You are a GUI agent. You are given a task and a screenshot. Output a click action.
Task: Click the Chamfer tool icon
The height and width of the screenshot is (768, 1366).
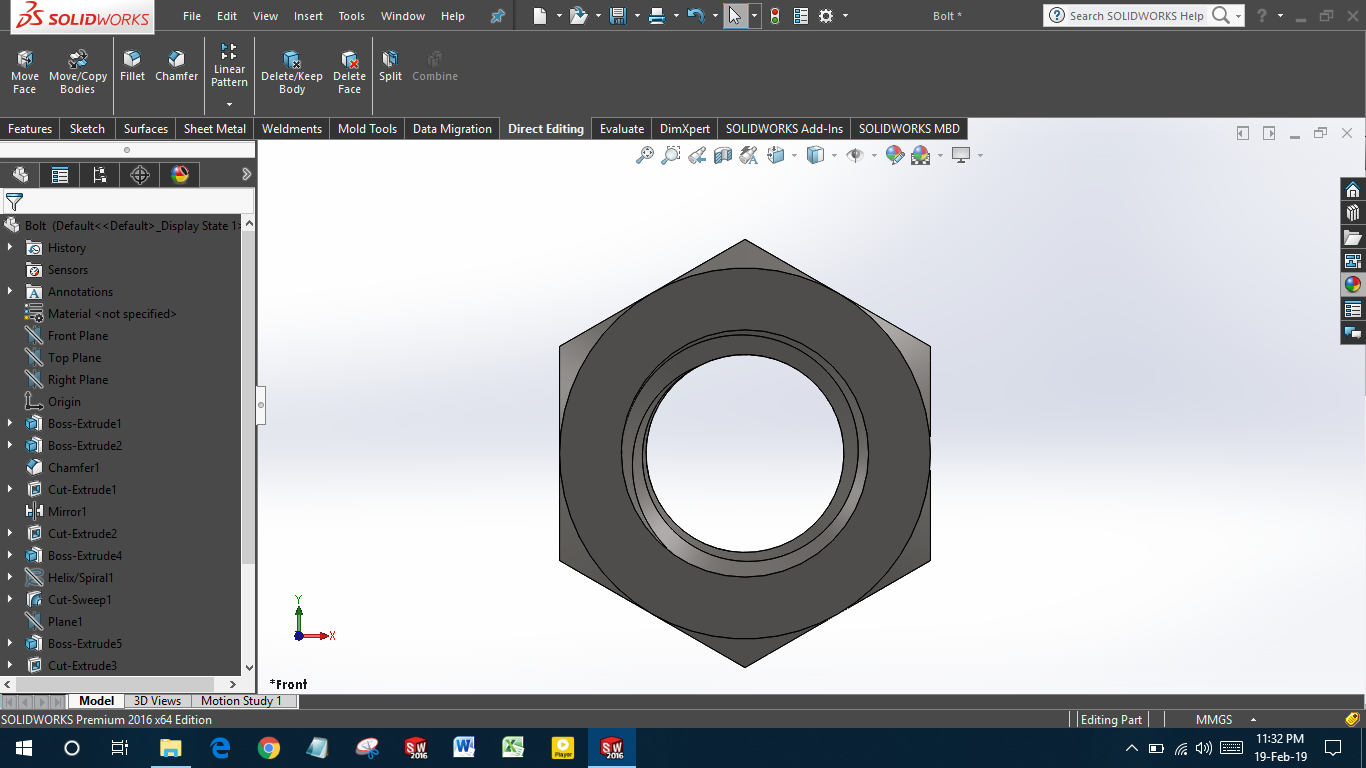[176, 66]
